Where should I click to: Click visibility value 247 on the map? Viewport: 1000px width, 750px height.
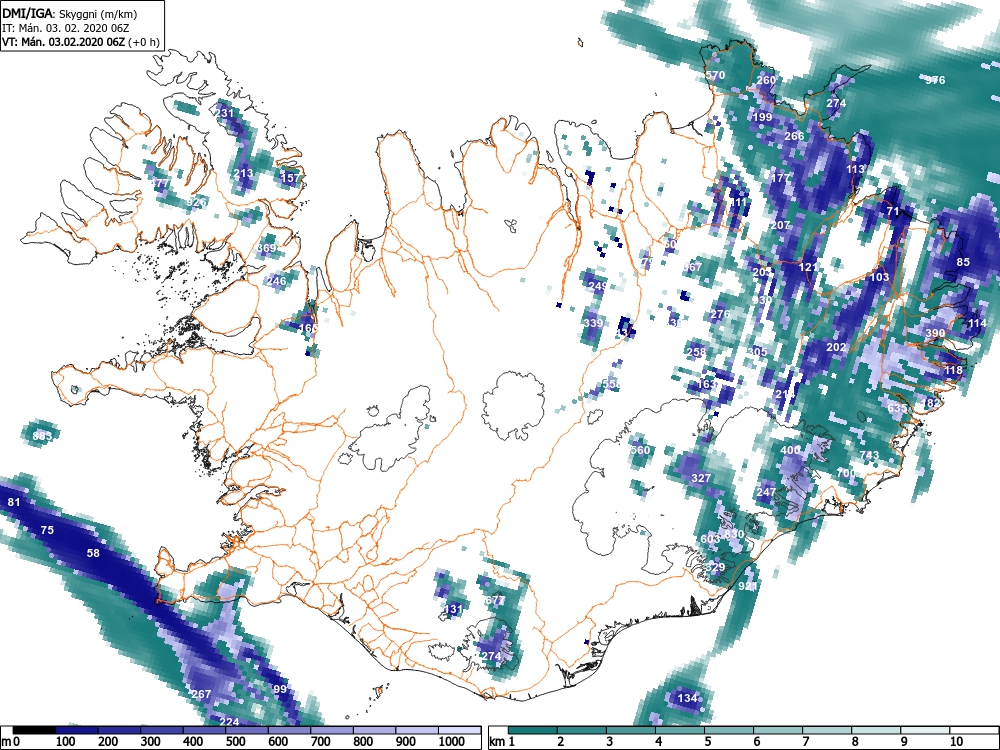pyautogui.click(x=766, y=492)
